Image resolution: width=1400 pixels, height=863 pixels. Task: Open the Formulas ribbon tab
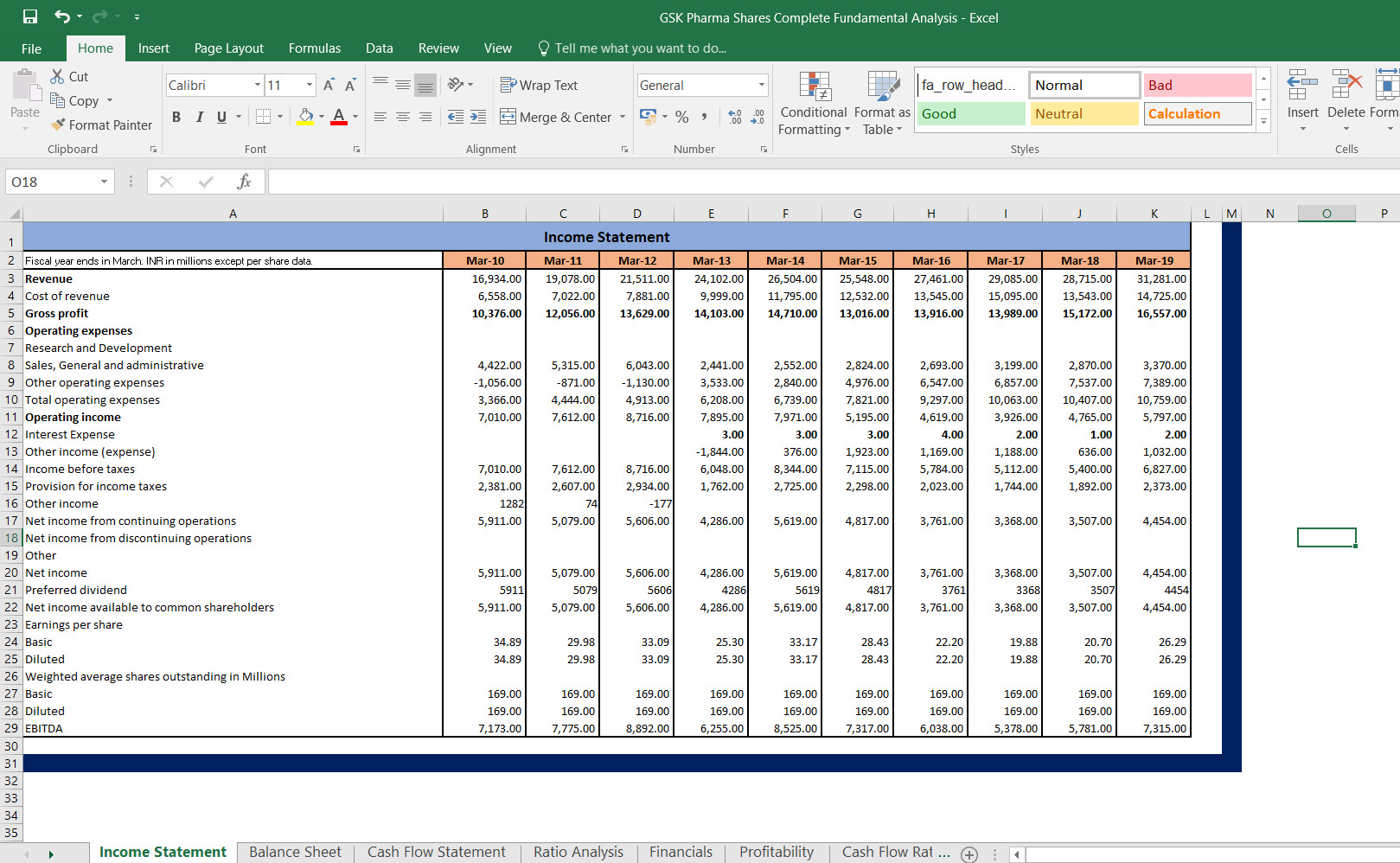315,48
